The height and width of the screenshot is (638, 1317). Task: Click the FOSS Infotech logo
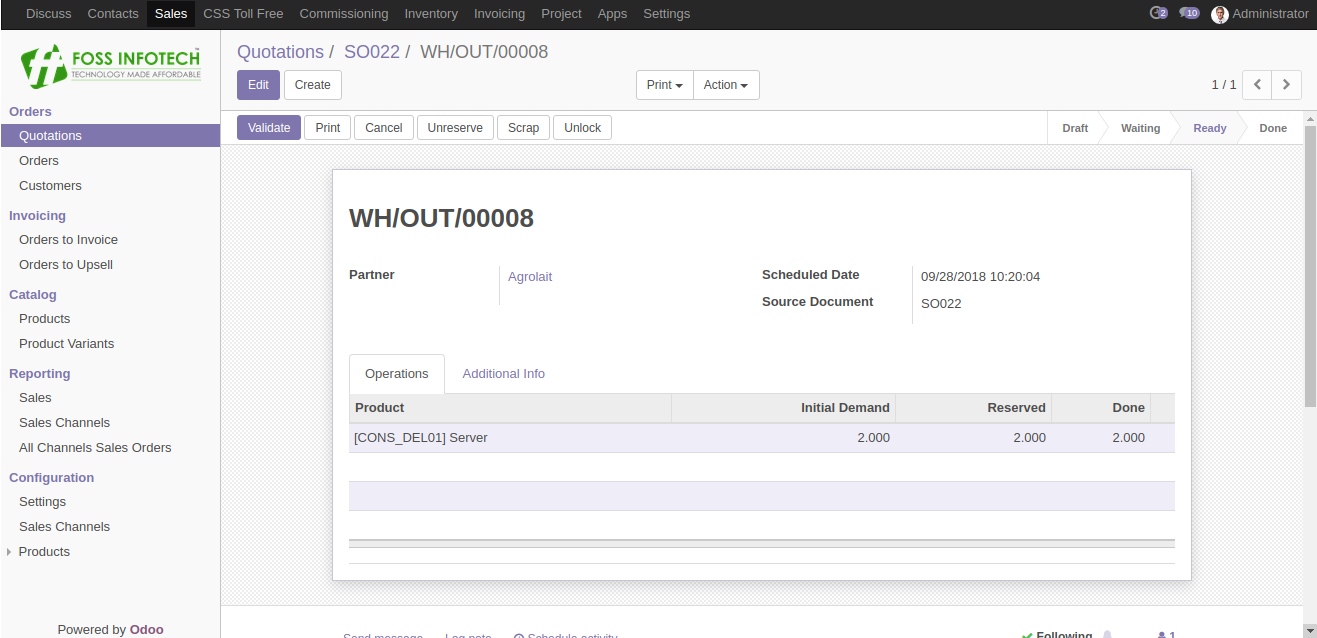111,66
